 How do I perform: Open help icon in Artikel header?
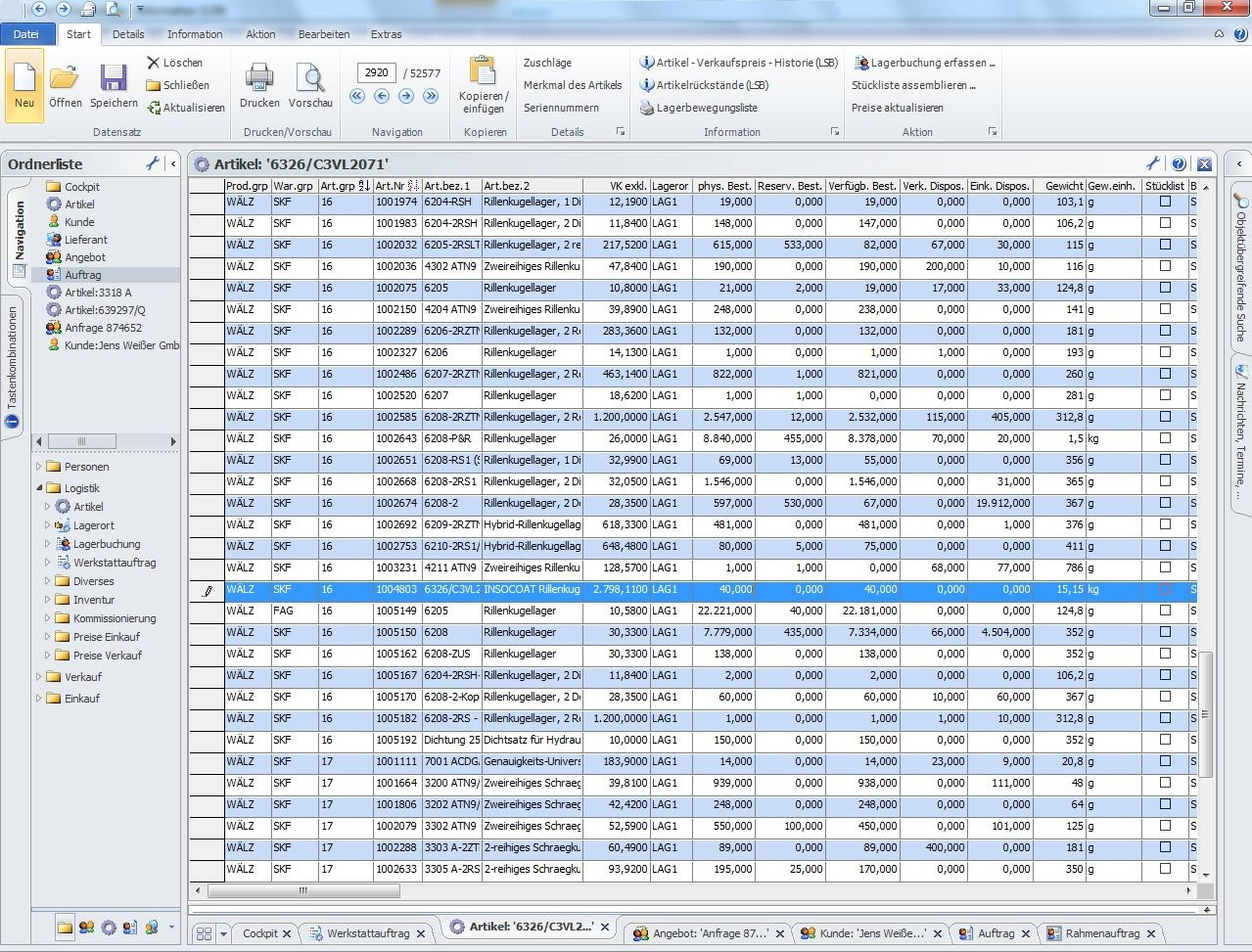point(1179,164)
